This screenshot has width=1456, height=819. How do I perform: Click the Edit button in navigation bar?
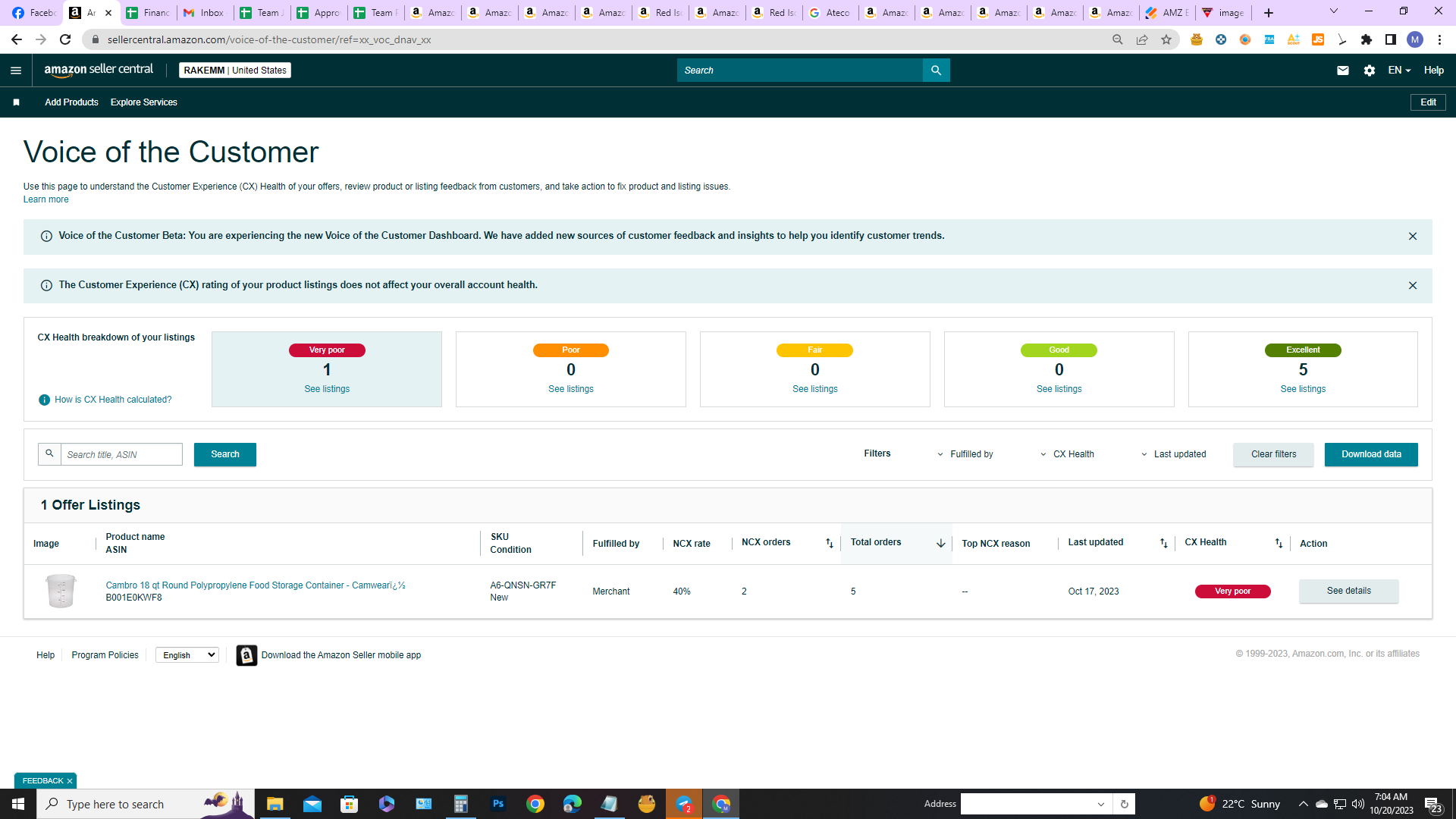pos(1428,102)
